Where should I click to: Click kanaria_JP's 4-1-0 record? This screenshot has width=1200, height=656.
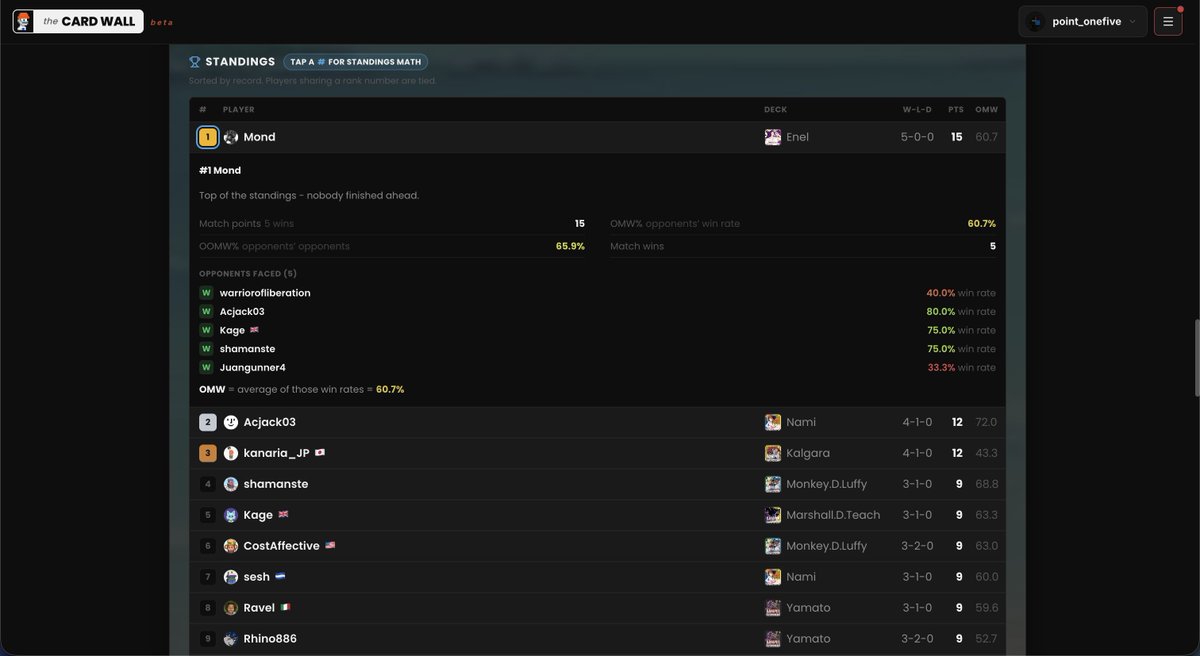click(917, 453)
